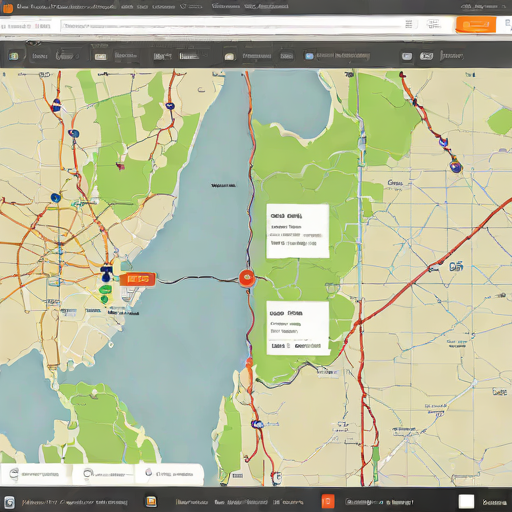Open the list icon inside the search field

409,24
